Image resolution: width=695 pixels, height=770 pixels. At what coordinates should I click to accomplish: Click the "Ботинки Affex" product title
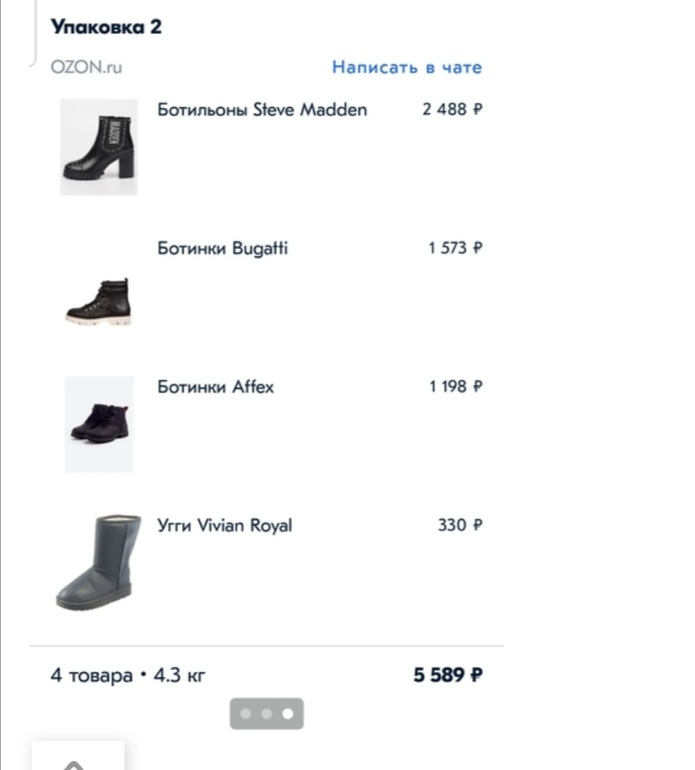[x=215, y=387]
